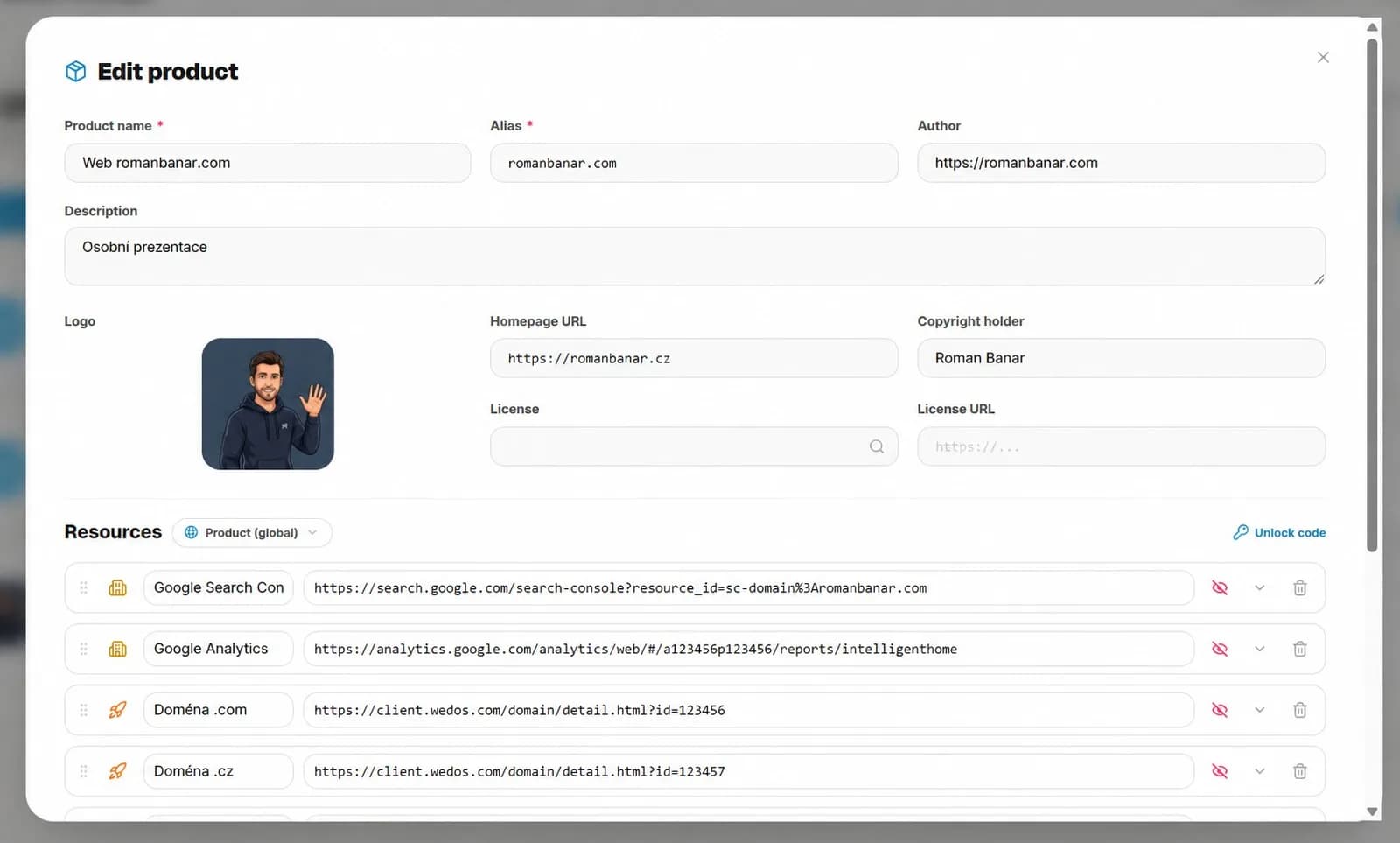Click the License search magnifier icon
The height and width of the screenshot is (843, 1400).
point(876,446)
